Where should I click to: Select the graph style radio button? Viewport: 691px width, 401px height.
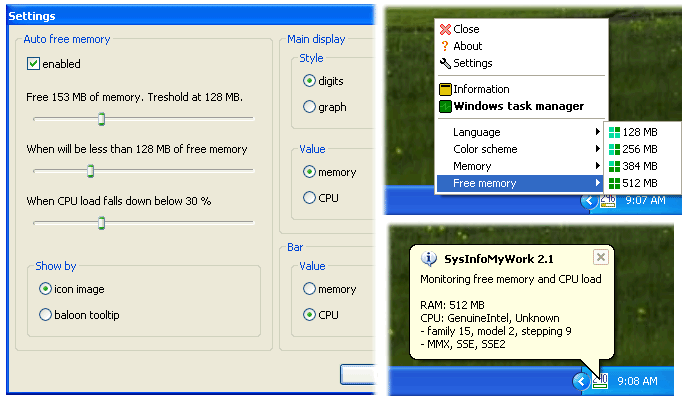tap(309, 107)
